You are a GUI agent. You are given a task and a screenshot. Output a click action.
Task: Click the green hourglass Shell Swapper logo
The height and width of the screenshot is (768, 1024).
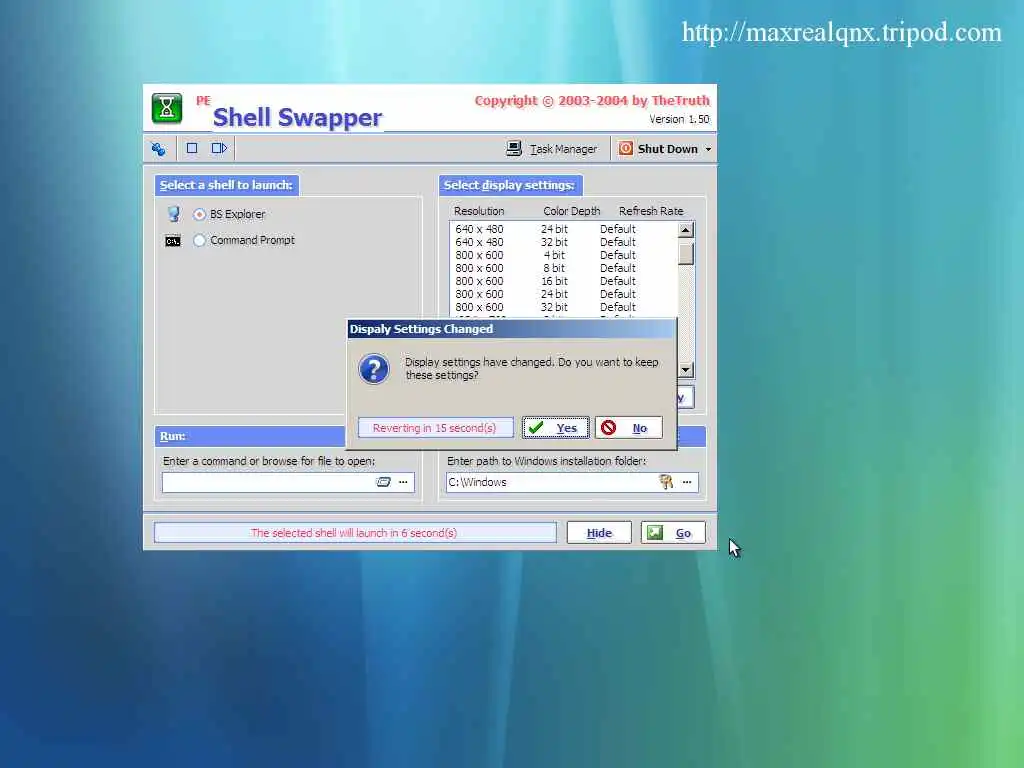point(167,108)
